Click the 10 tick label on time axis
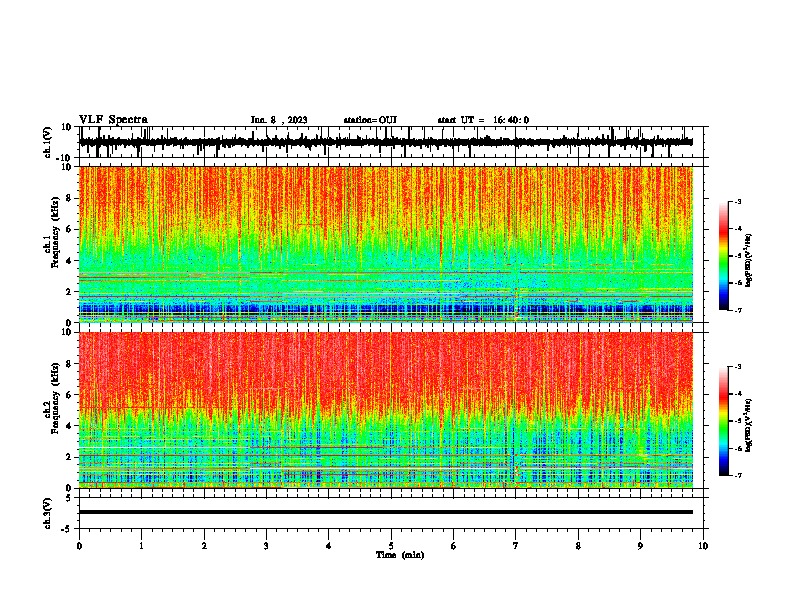 [703, 546]
